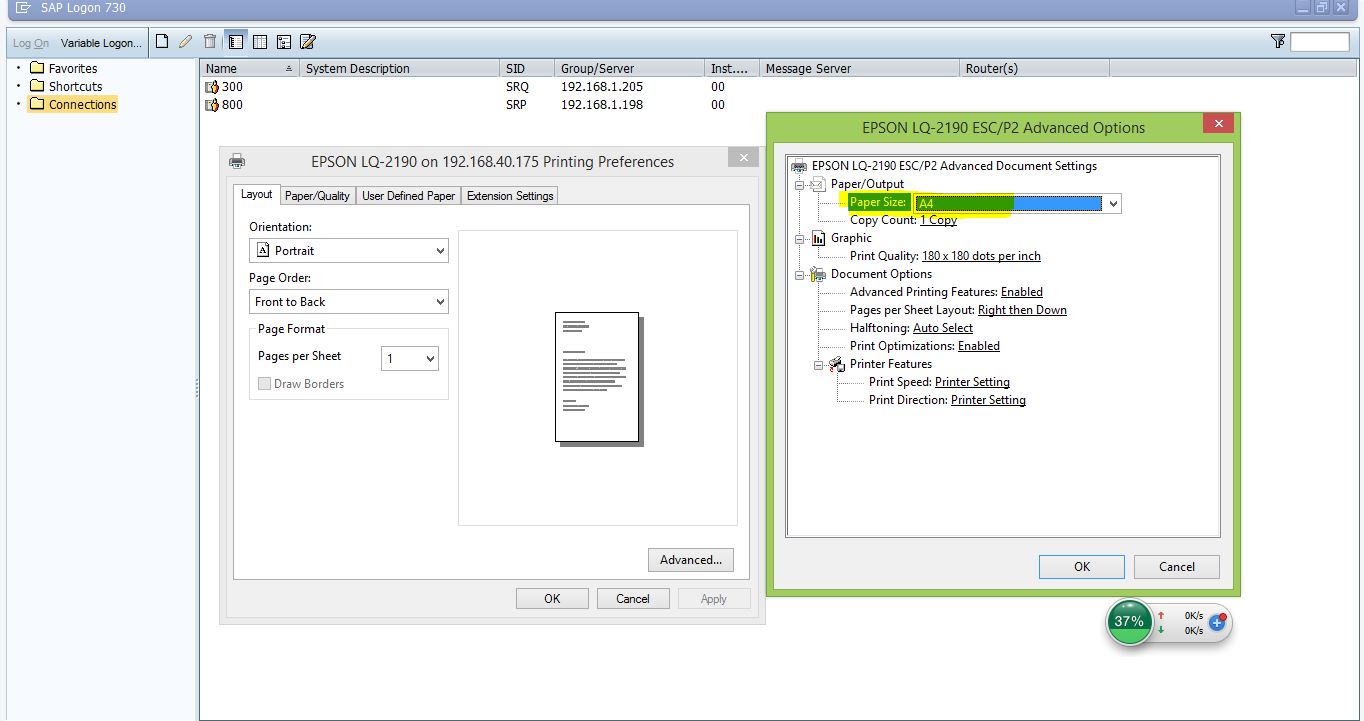Open the notepad with pencil icon in toolbar
This screenshot has height=721, width=1364.
tap(308, 42)
